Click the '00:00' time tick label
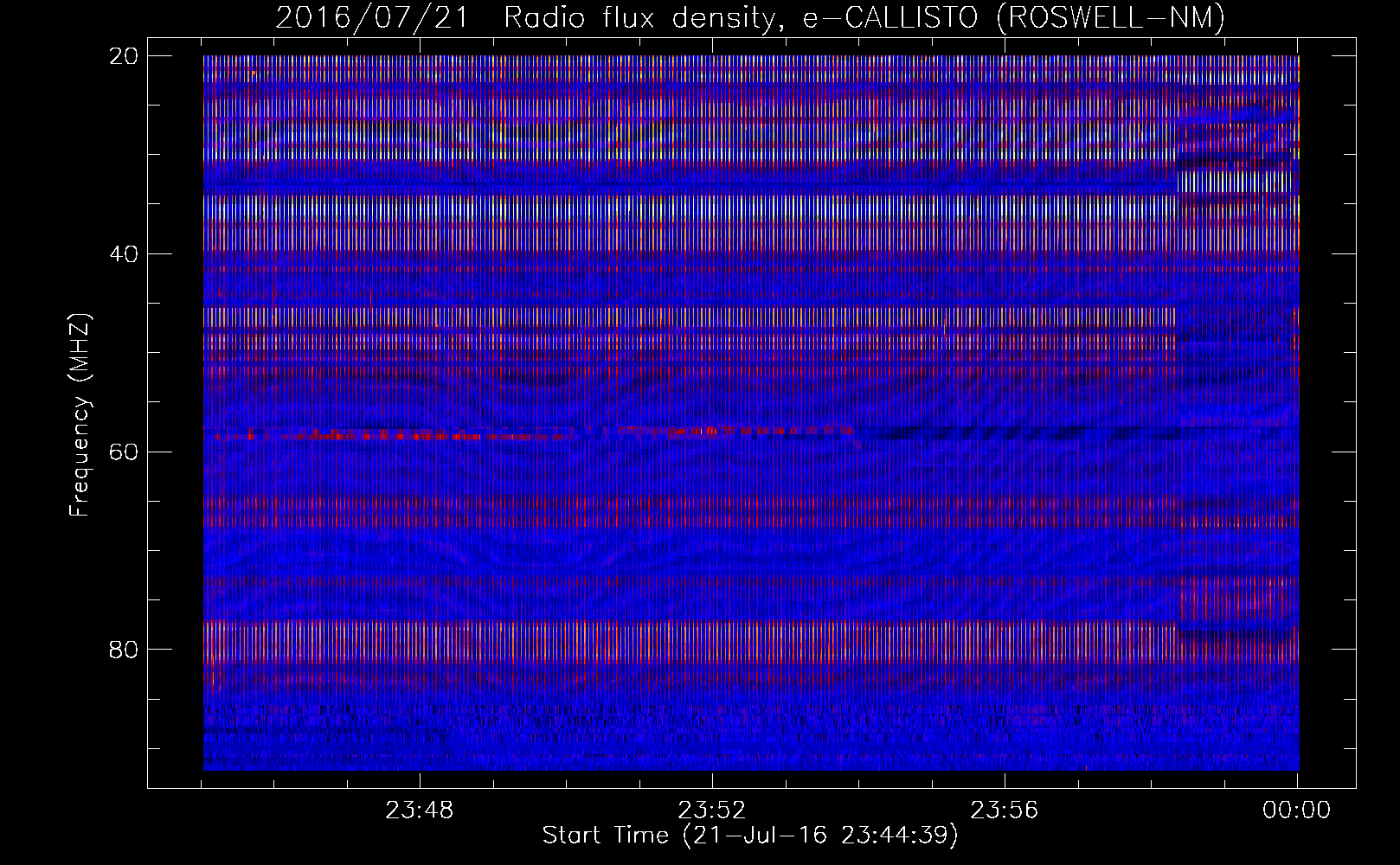 coord(1296,811)
